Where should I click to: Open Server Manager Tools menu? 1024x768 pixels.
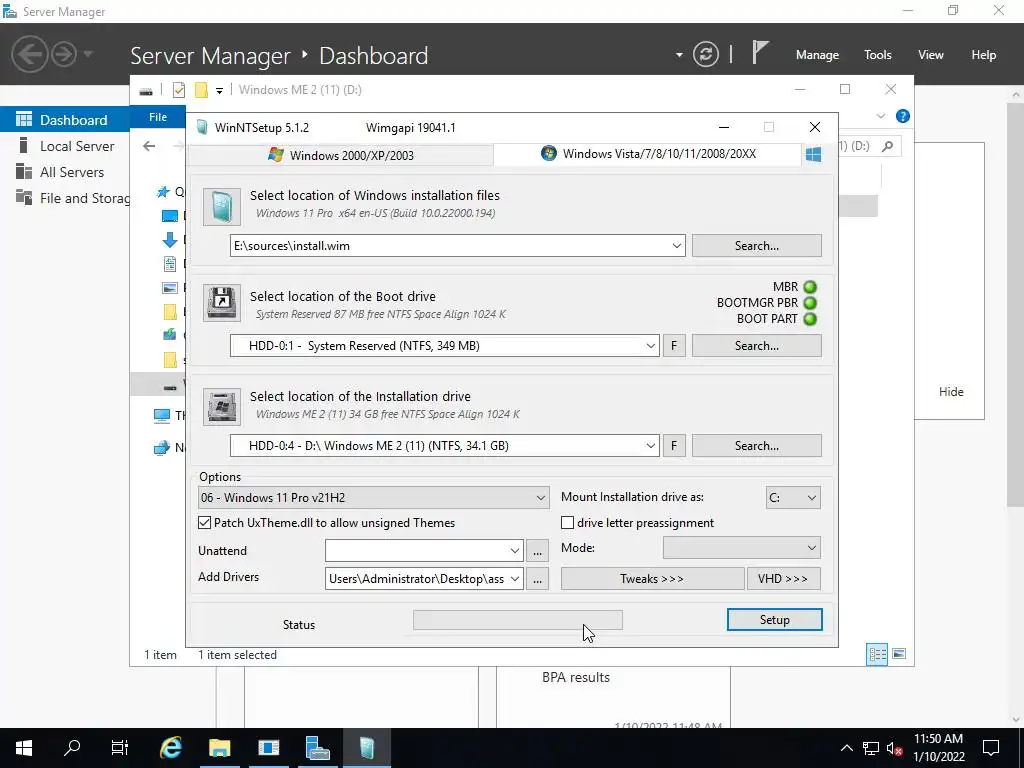click(x=877, y=55)
